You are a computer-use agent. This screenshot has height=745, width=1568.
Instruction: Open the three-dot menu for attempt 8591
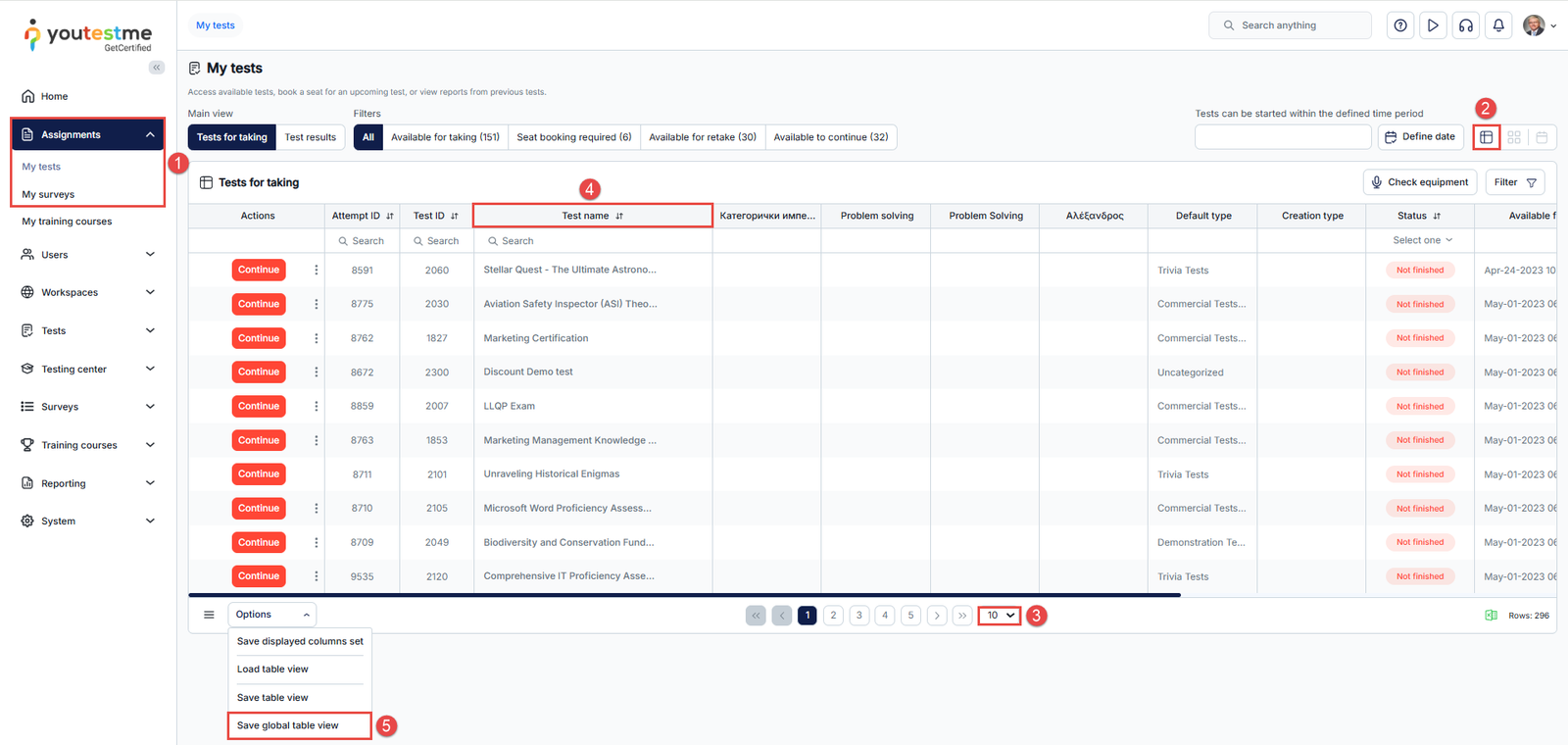[316, 270]
